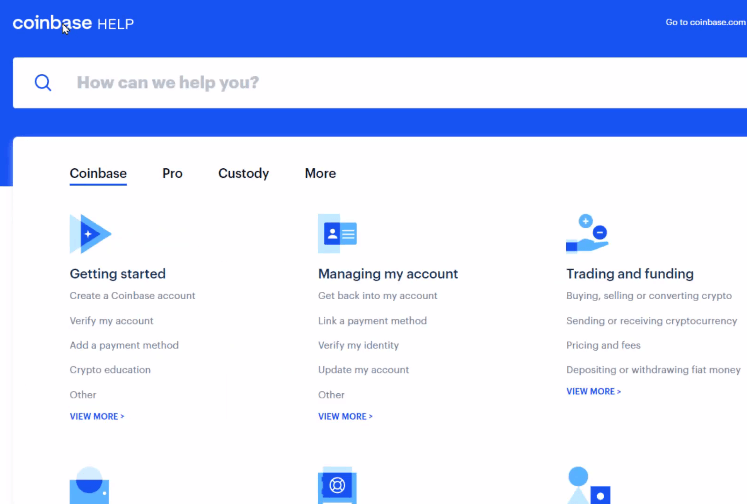Screen dimensions: 747x504
Task: Open the Trading and funding heading
Action: [x=630, y=274]
